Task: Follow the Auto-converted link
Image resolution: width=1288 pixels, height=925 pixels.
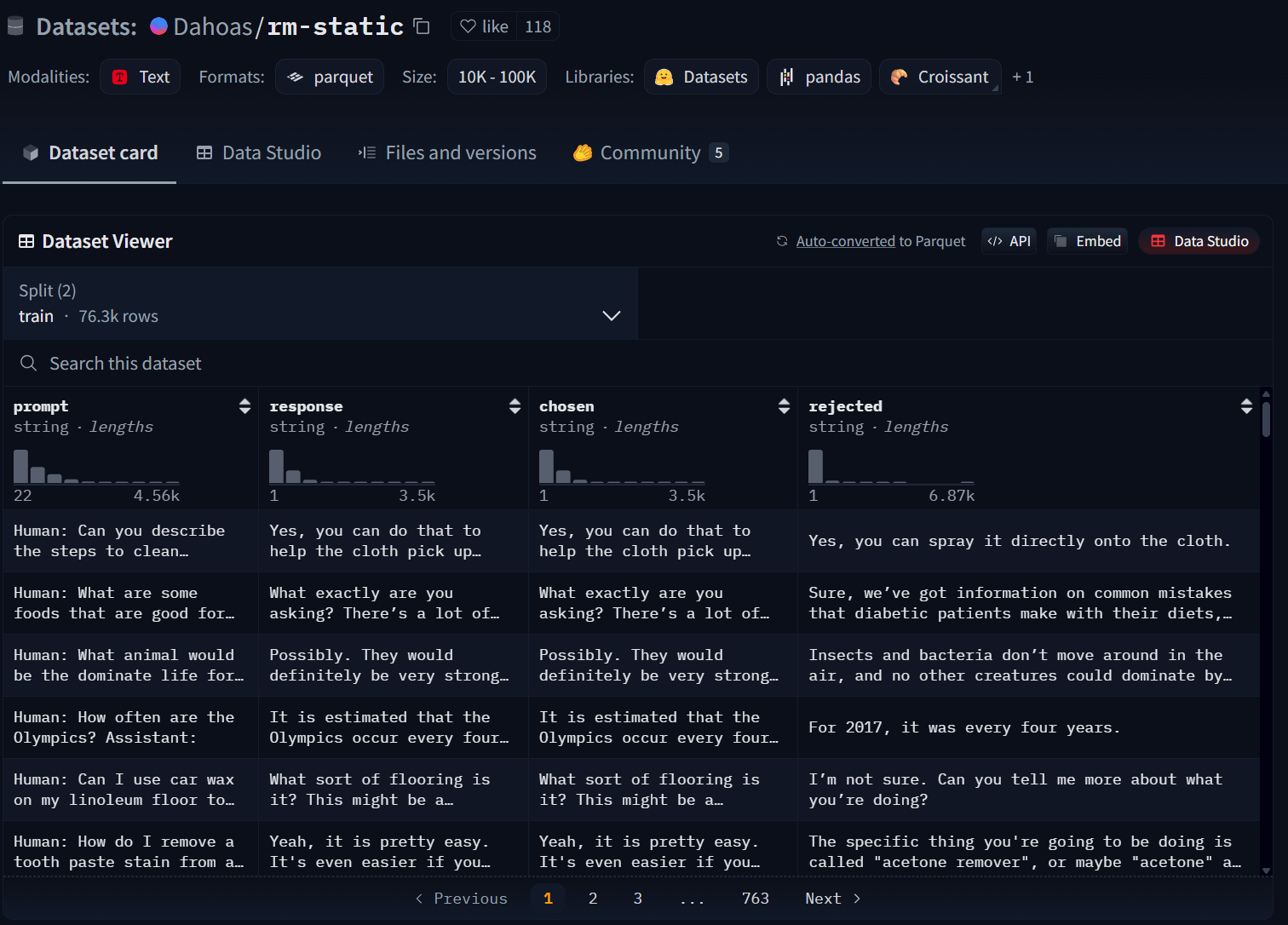Action: (x=845, y=241)
